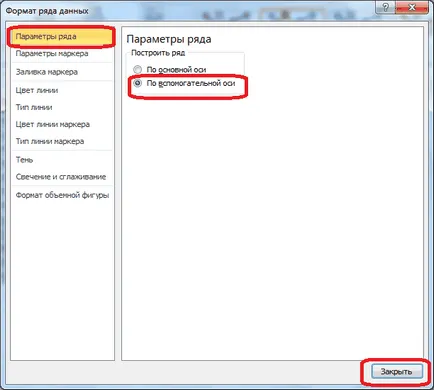Close the dialog with the X button

pyautogui.click(x=412, y=7)
